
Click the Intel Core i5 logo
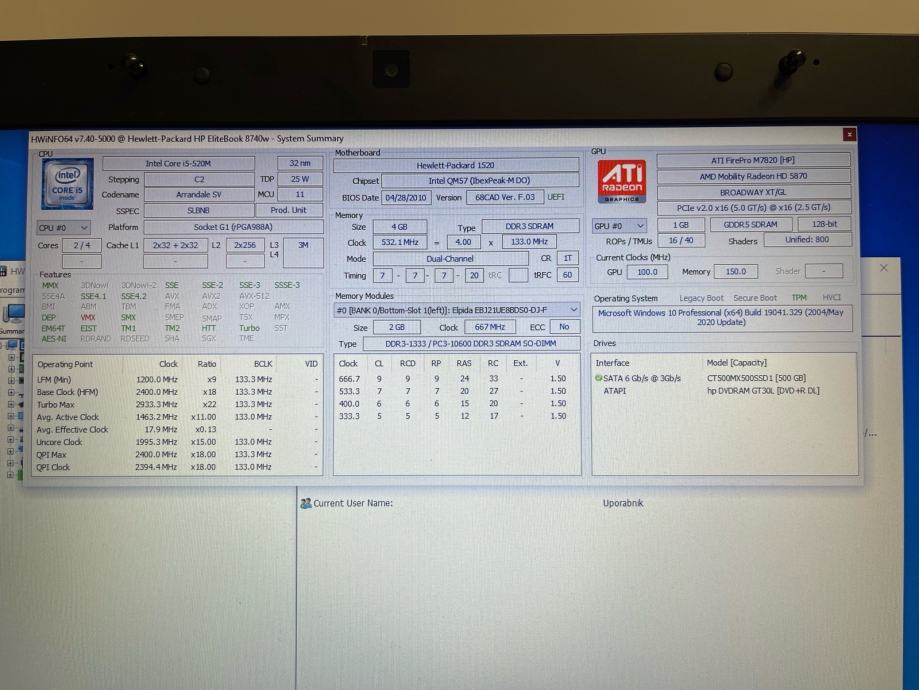coord(67,185)
